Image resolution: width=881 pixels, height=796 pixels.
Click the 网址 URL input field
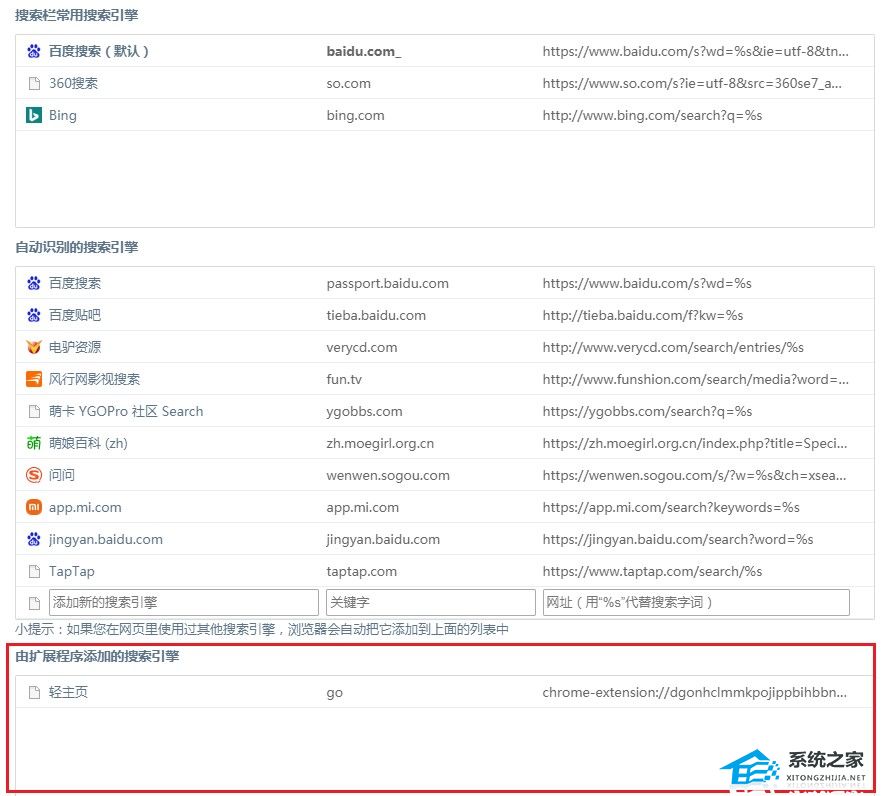tap(694, 602)
